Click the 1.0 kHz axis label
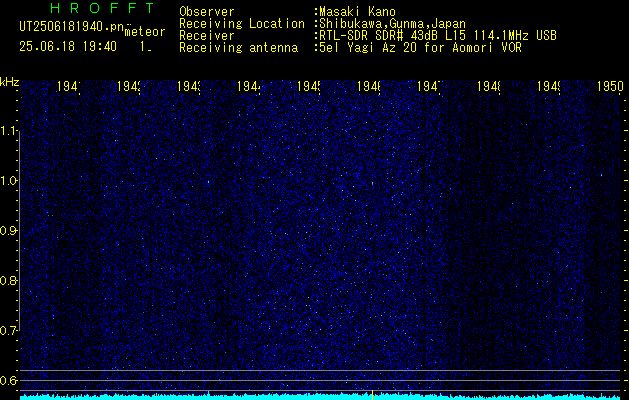The height and width of the screenshot is (400, 629). coord(9,181)
